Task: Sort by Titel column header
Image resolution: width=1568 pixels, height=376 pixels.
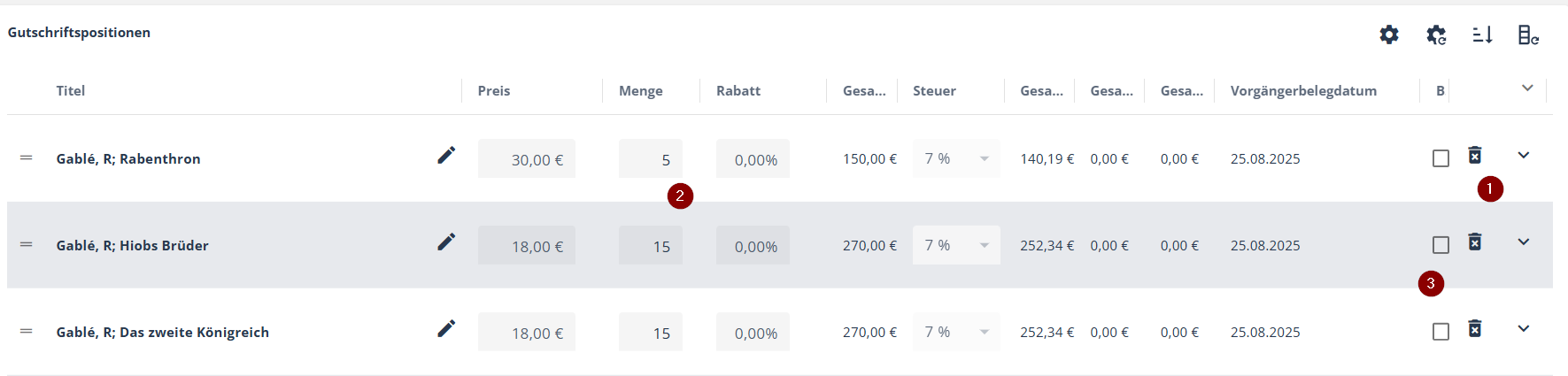Action: pos(71,90)
